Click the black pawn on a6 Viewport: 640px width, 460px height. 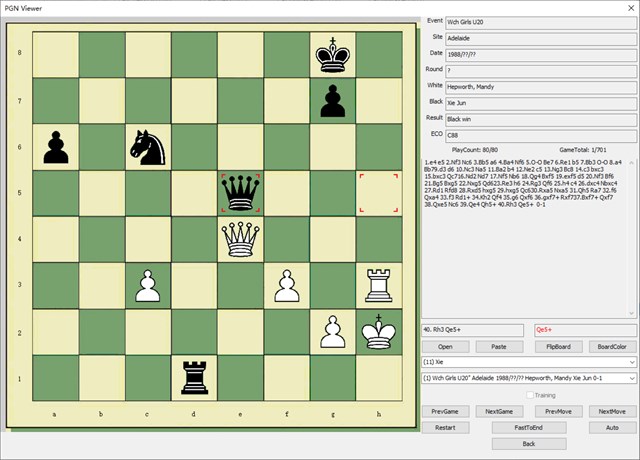[56, 147]
